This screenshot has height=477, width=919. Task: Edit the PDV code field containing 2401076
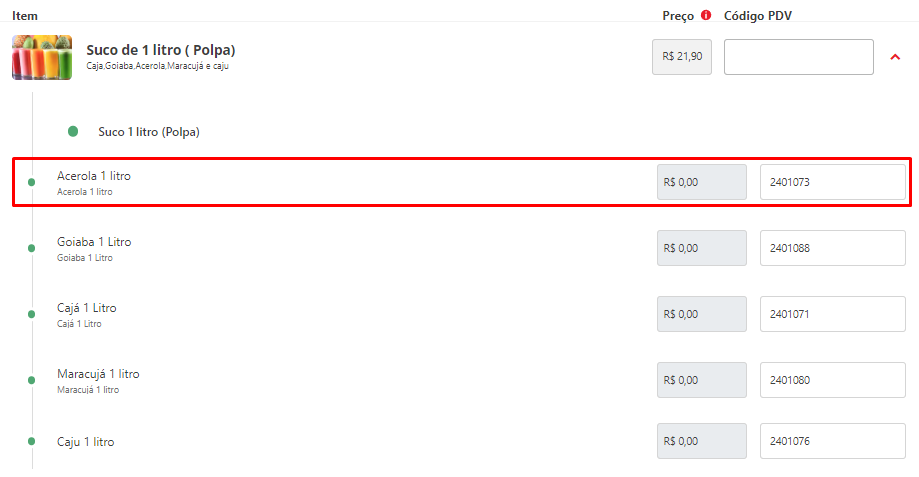[833, 441]
